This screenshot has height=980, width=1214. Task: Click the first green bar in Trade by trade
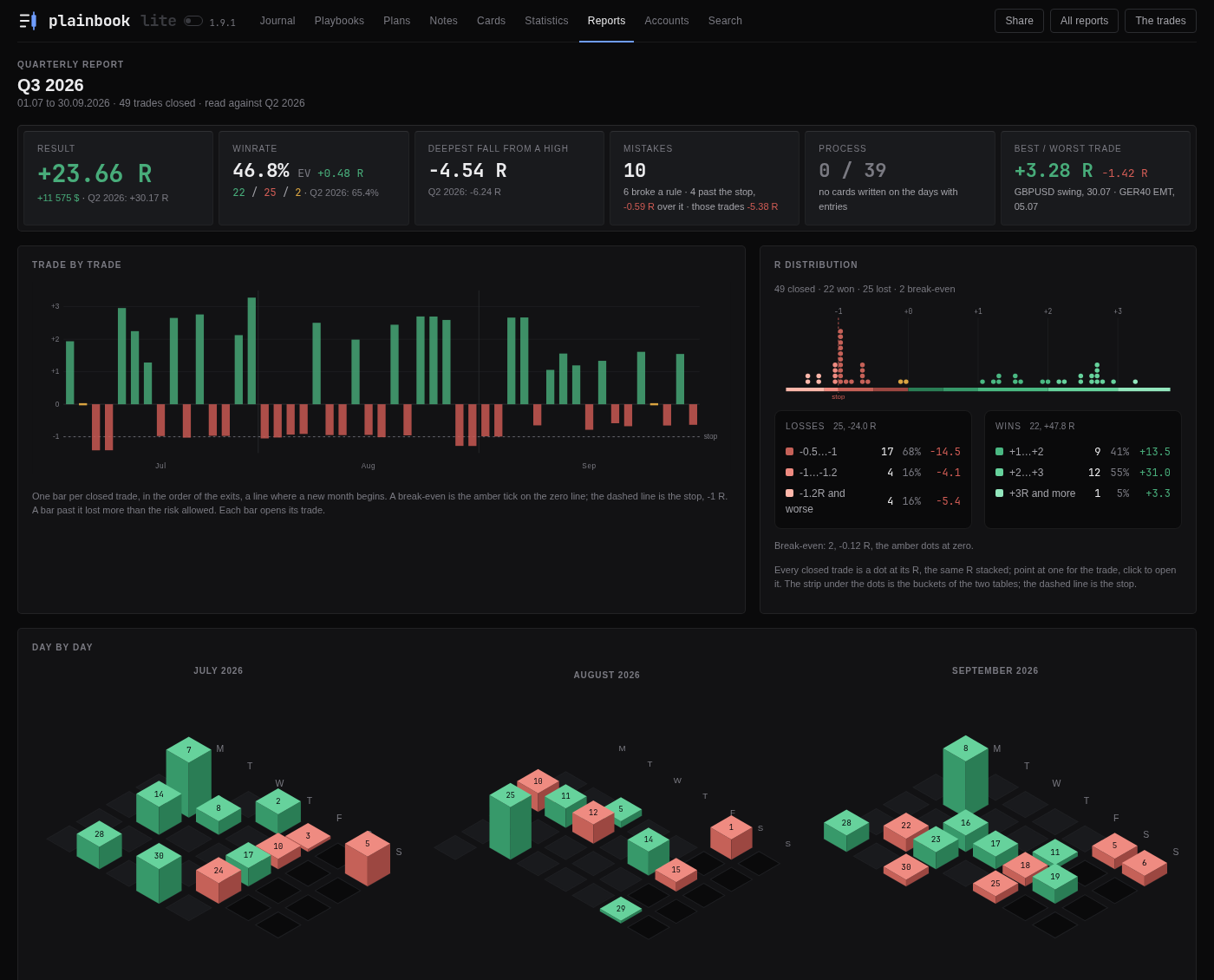pos(70,373)
